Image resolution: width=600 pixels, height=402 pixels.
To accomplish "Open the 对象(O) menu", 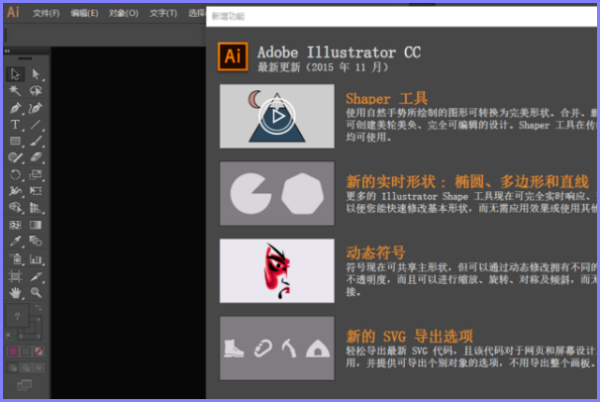I will (x=123, y=13).
